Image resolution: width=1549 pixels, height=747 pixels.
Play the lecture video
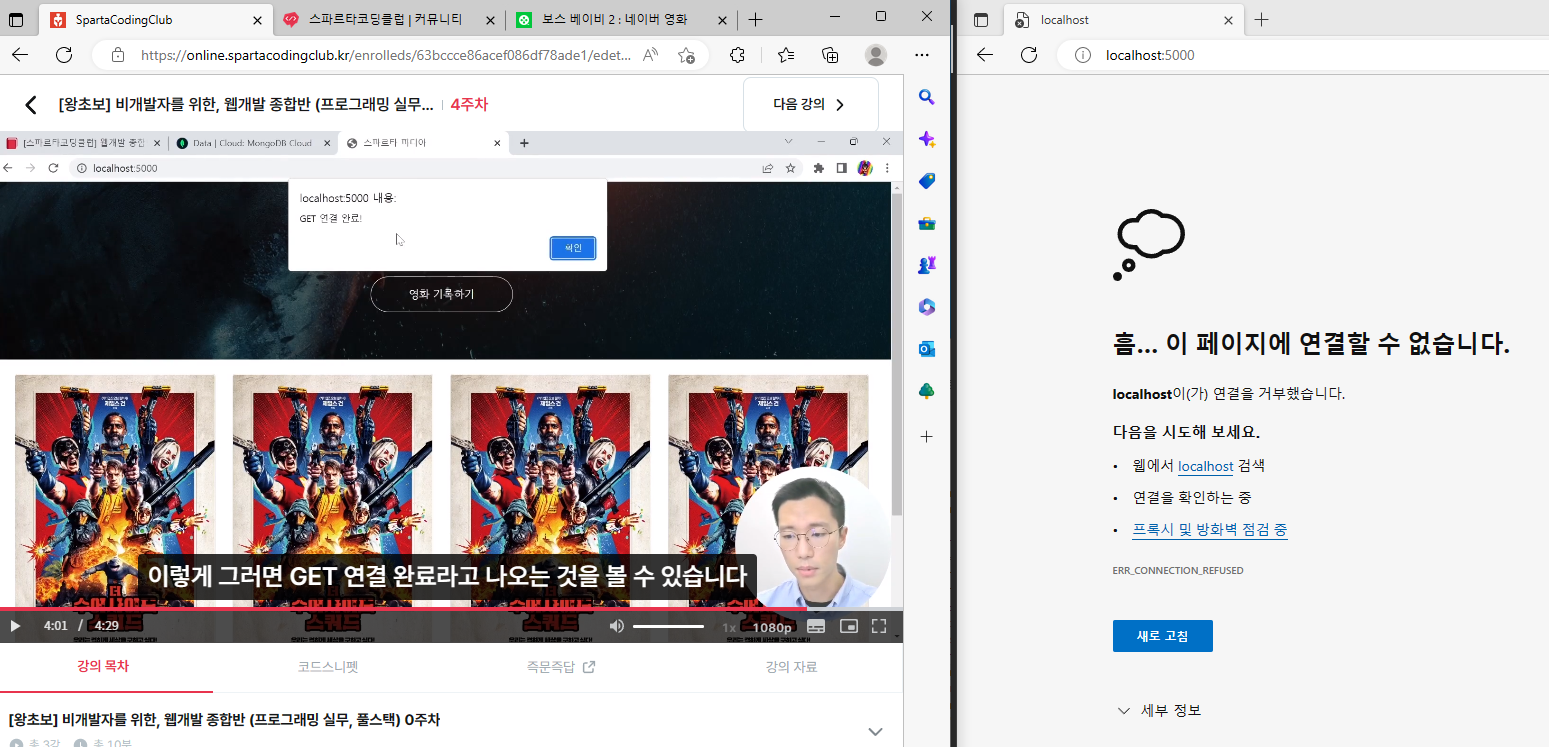click(x=15, y=627)
